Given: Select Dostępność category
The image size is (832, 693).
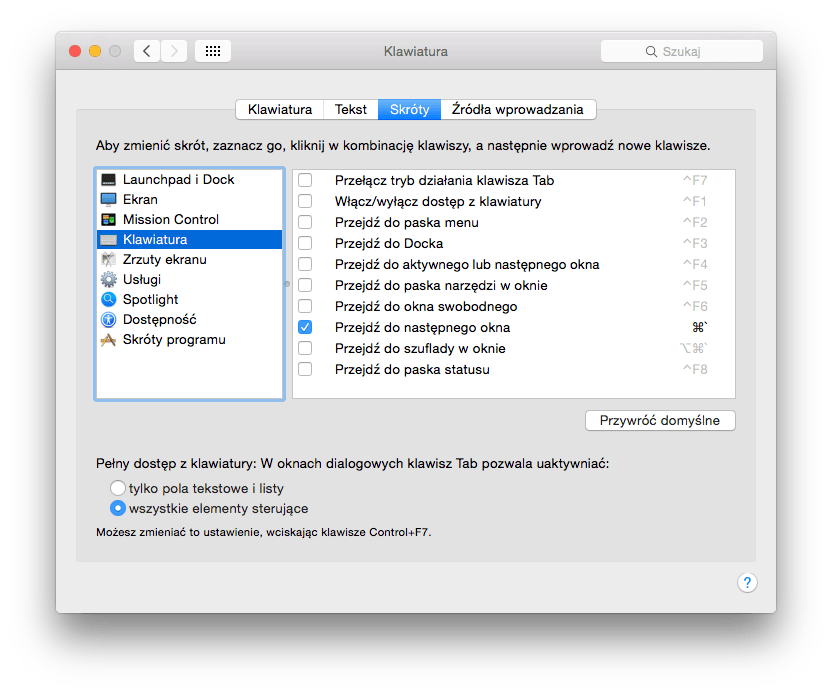Looking at the screenshot, I should tap(189, 319).
